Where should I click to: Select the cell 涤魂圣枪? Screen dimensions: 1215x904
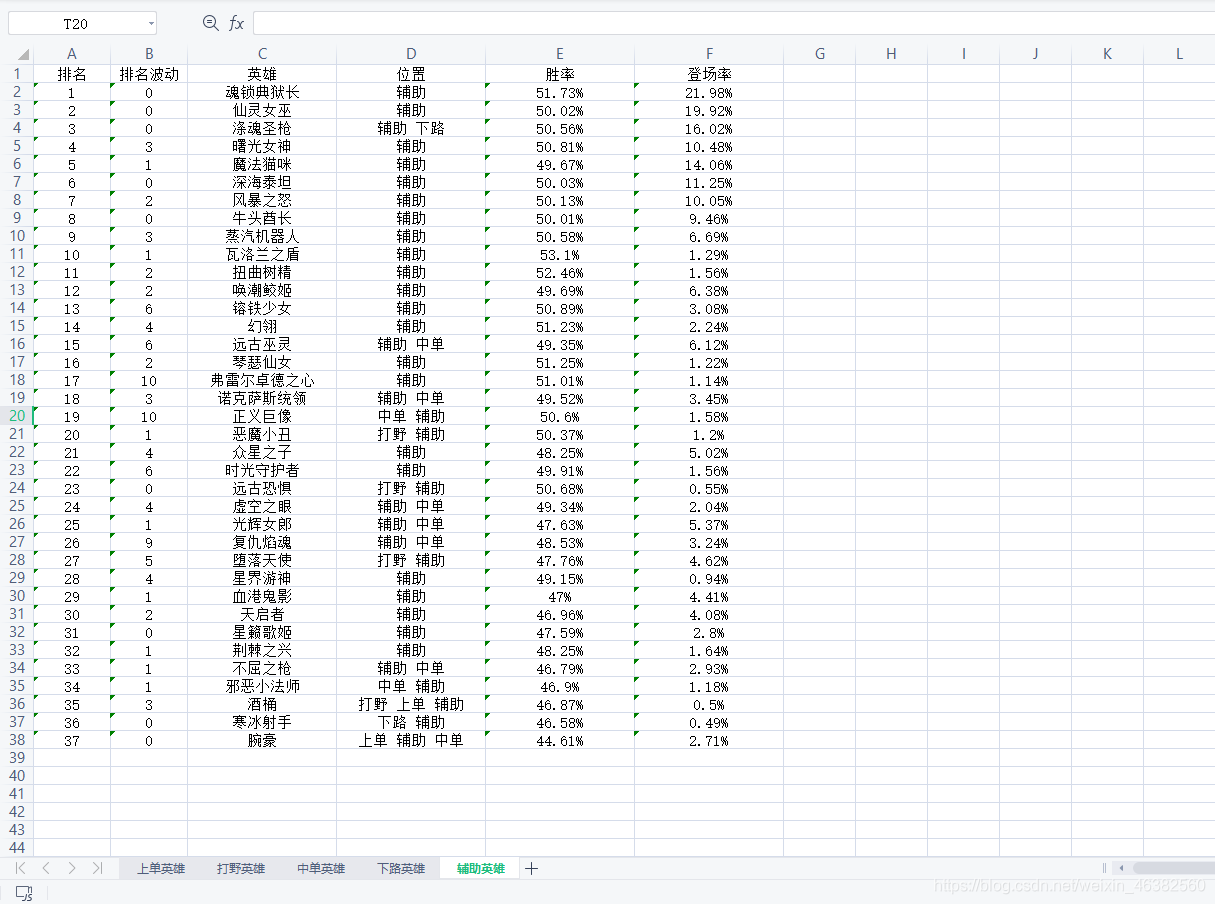(x=262, y=128)
